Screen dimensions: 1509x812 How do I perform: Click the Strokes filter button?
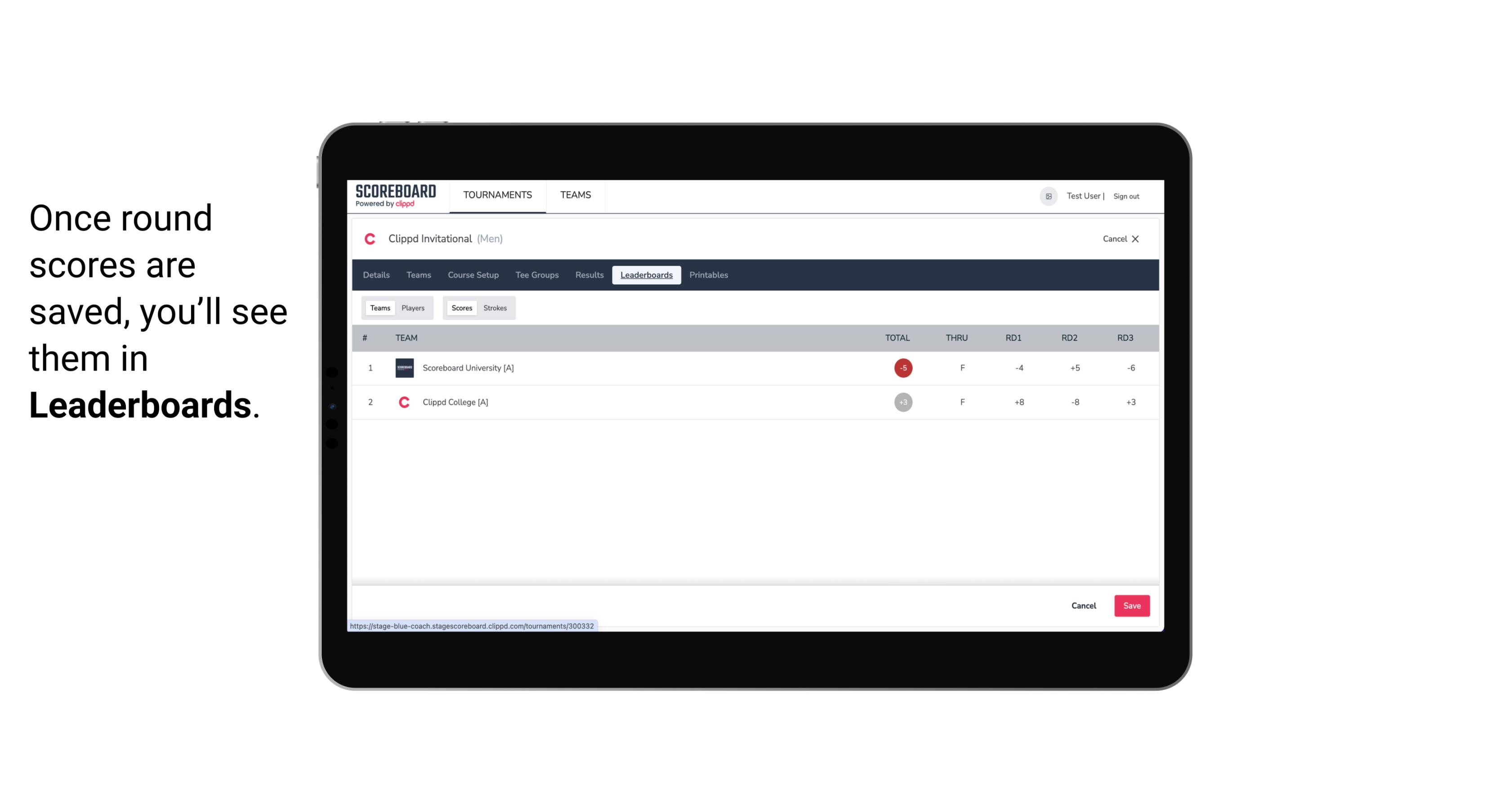(495, 308)
